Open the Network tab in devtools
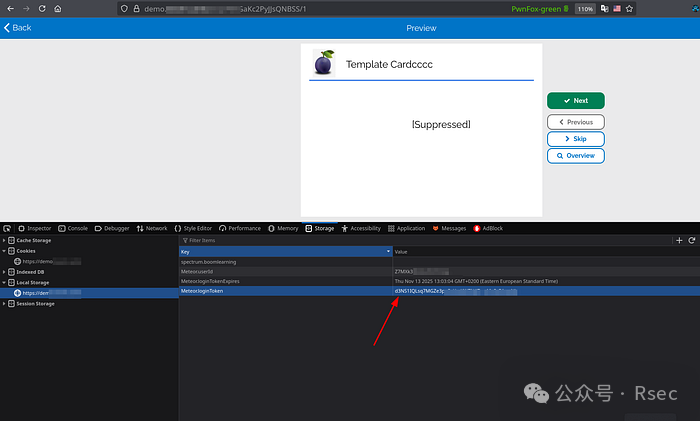700x421 pixels. [x=152, y=228]
